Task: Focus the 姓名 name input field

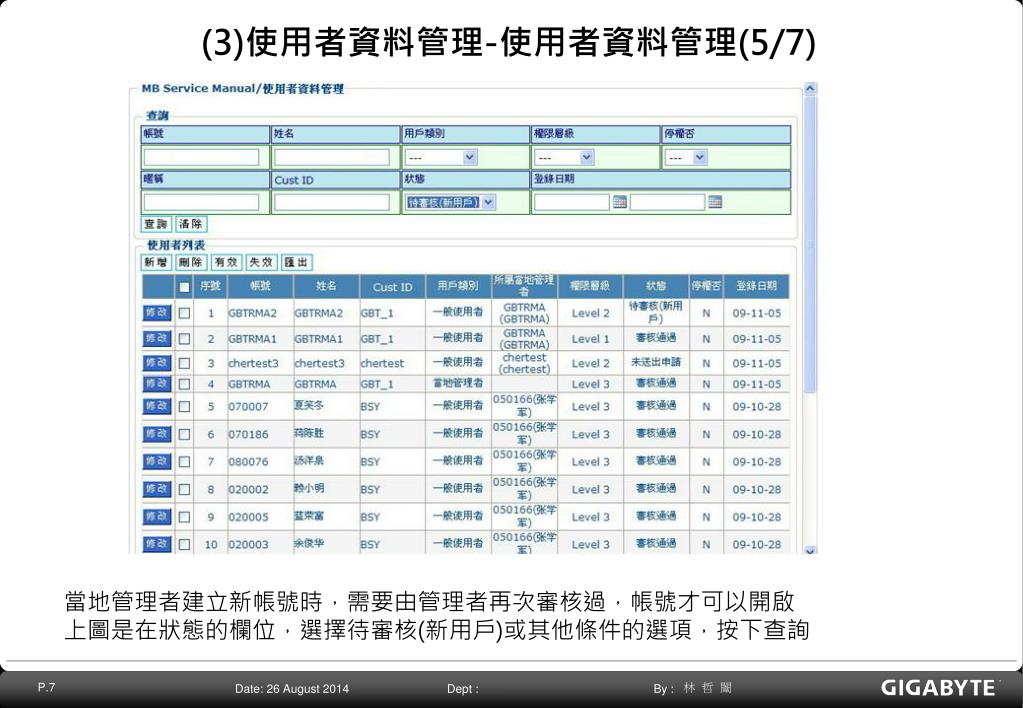Action: click(x=331, y=157)
